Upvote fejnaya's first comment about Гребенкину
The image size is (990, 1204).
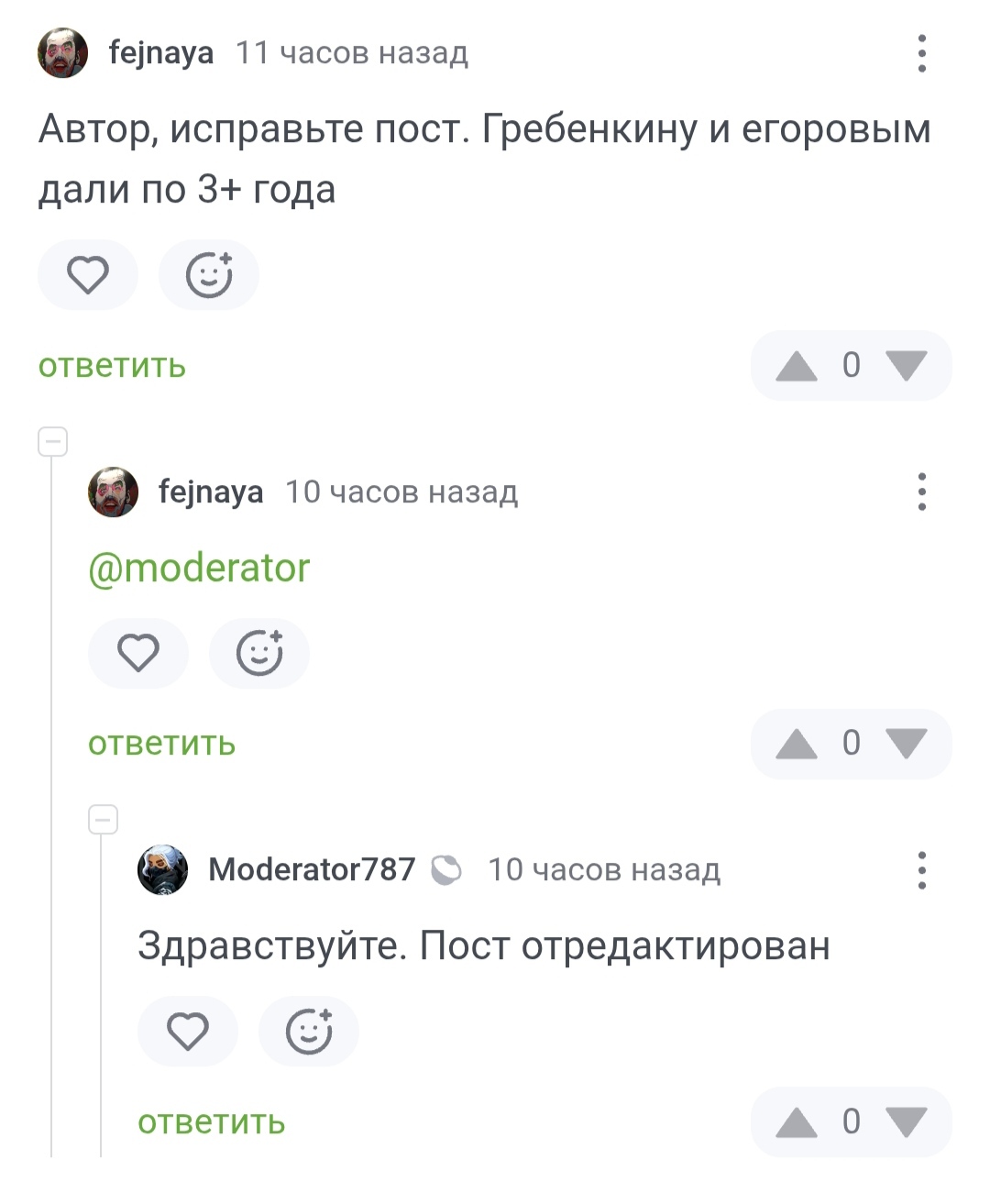pos(796,366)
